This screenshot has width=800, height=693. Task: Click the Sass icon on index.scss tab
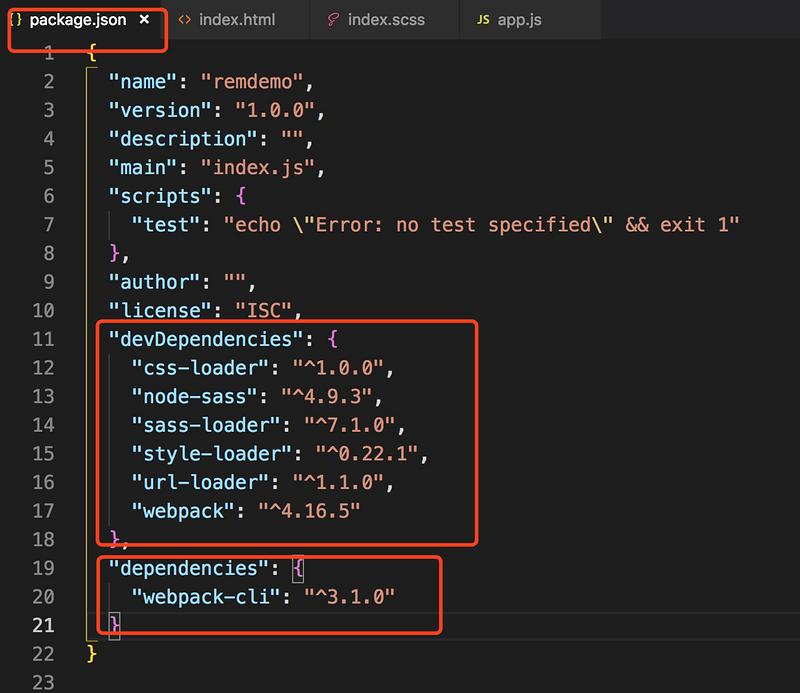pos(333,19)
